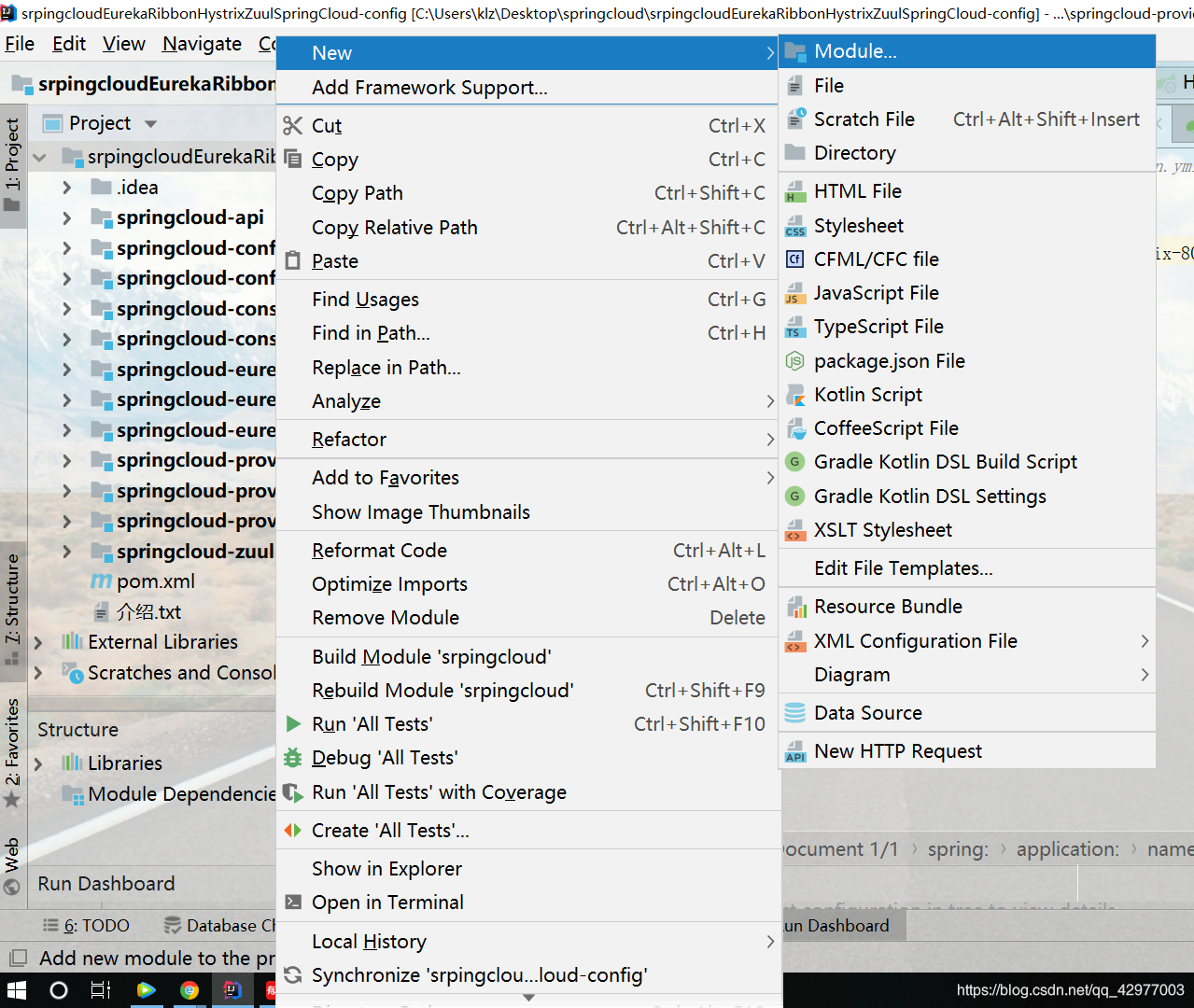Click the Paste clipboard icon
The image size is (1194, 1008).
293,260
